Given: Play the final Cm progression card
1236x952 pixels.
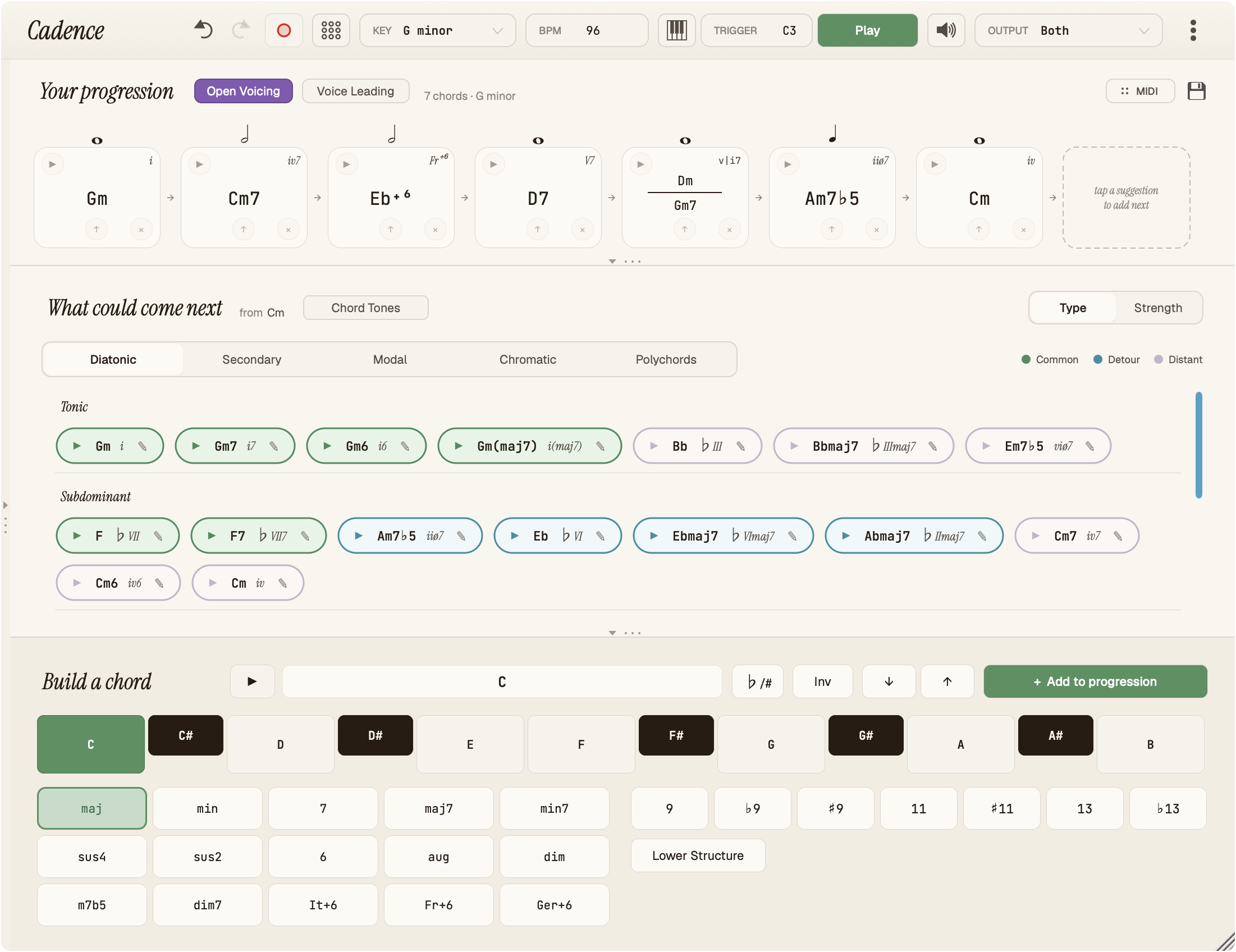Looking at the screenshot, I should (935, 164).
